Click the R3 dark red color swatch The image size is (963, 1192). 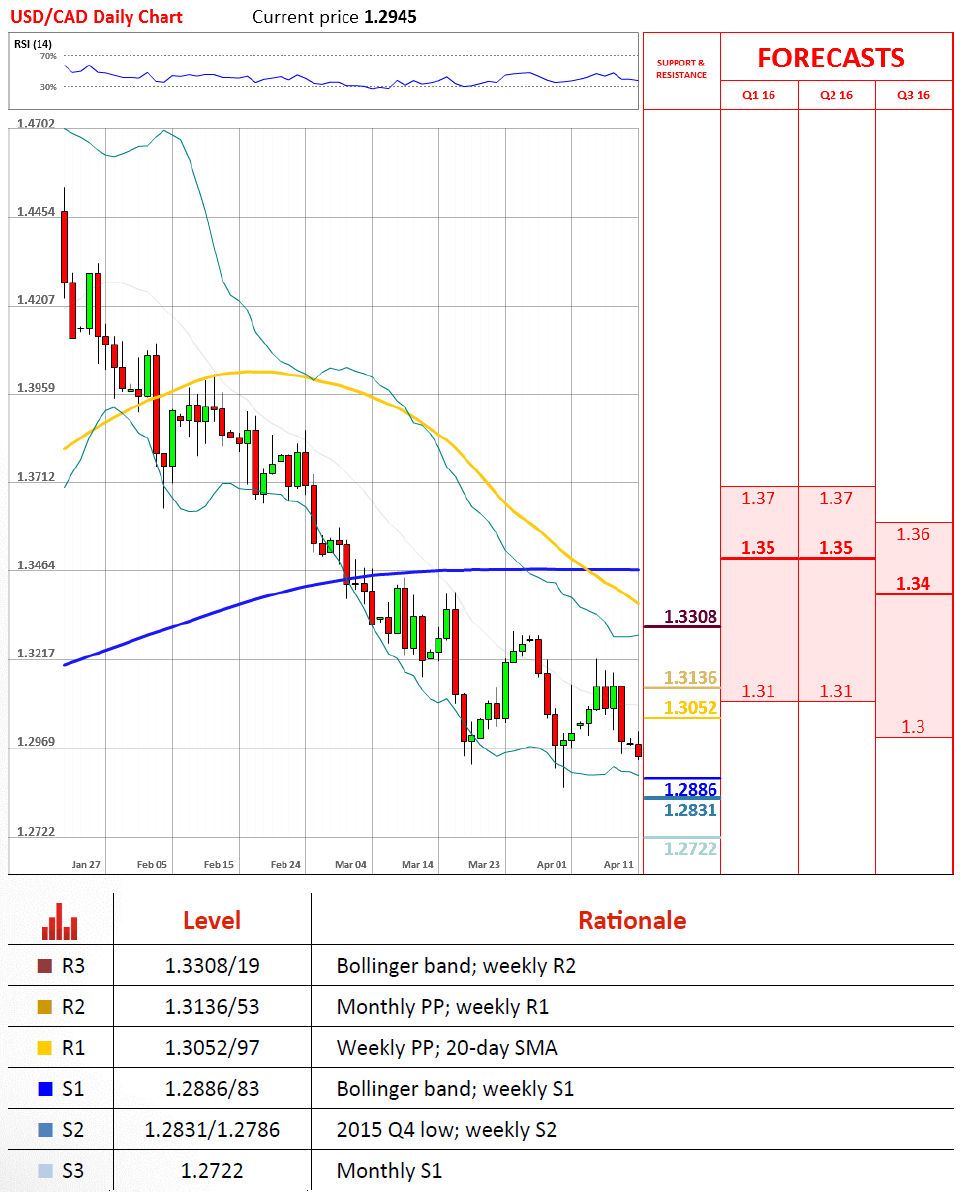click(x=45, y=966)
